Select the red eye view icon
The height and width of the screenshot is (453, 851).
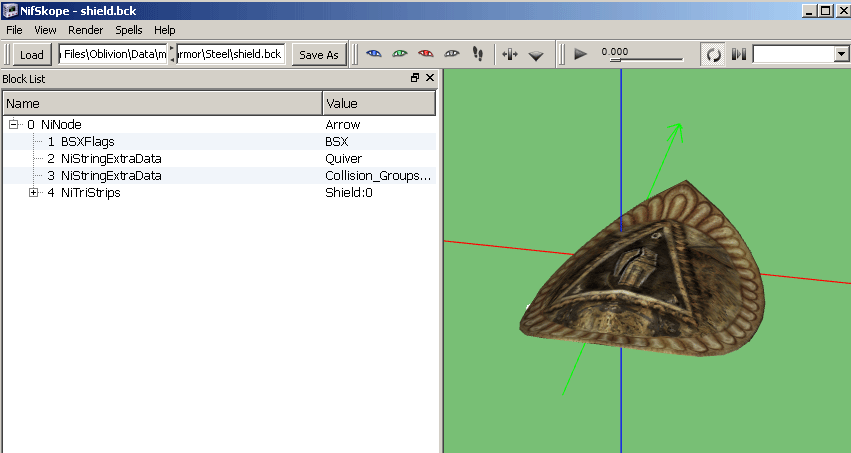click(x=426, y=54)
